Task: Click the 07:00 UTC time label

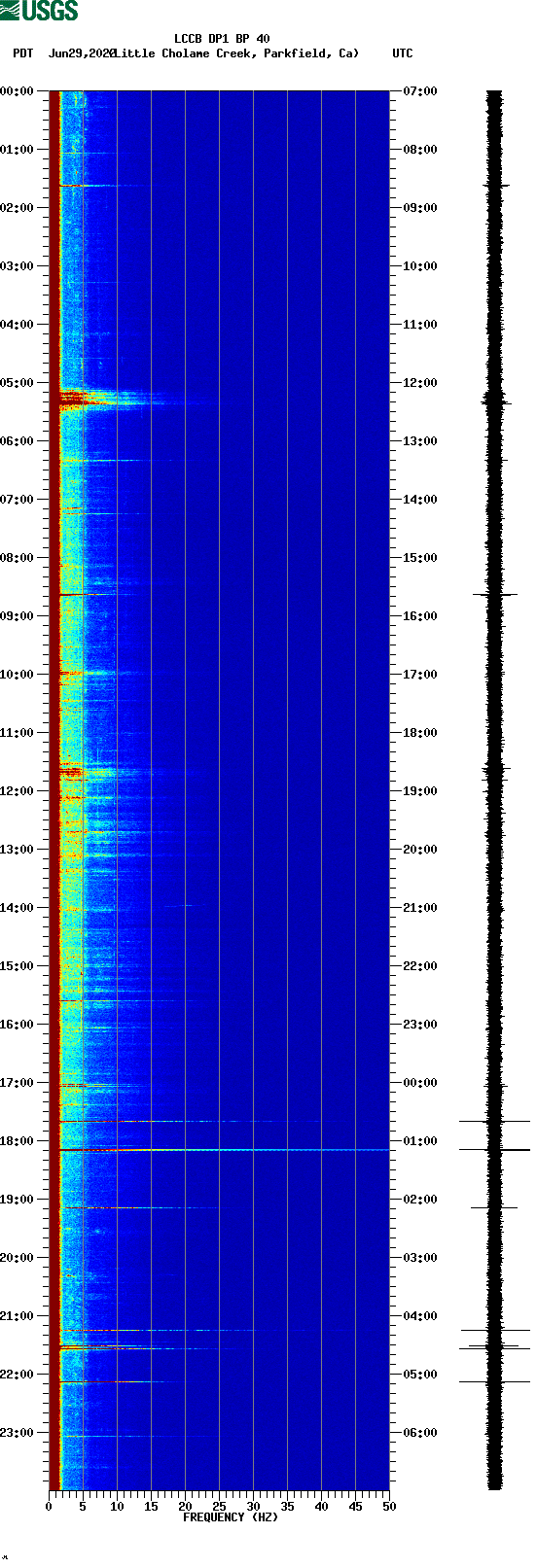Action: click(420, 91)
